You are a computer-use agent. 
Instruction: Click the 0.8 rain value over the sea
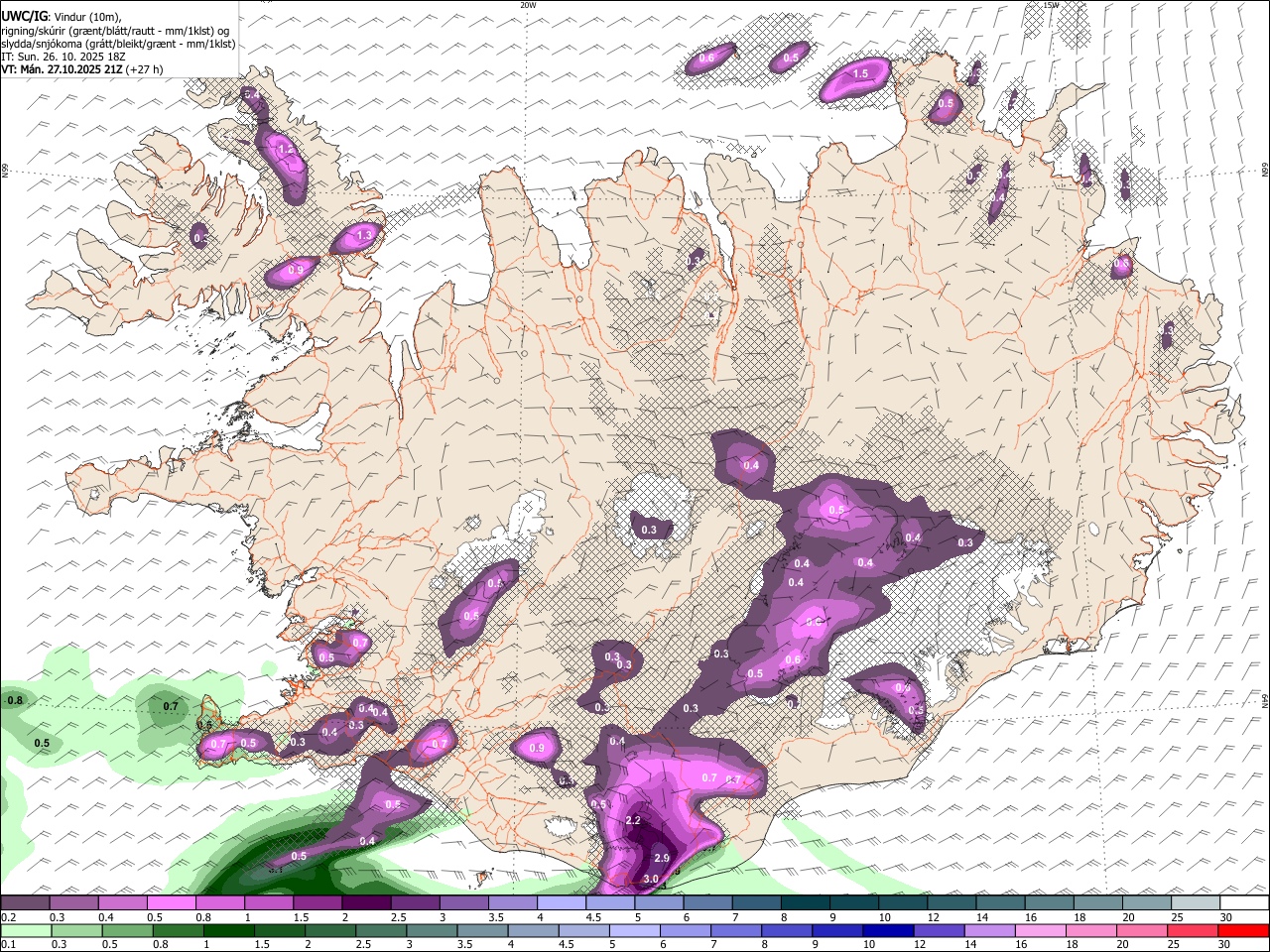coord(15,700)
